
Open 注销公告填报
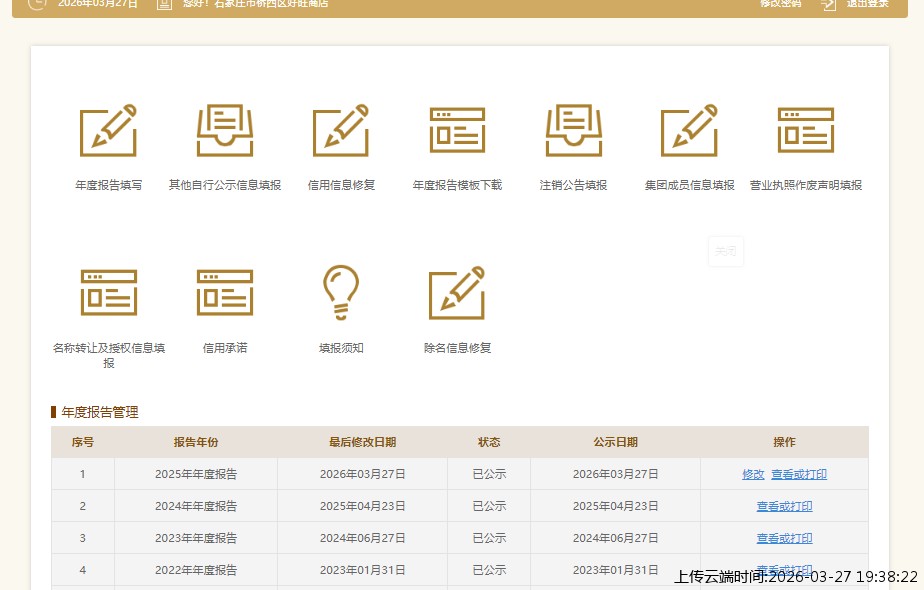point(572,130)
